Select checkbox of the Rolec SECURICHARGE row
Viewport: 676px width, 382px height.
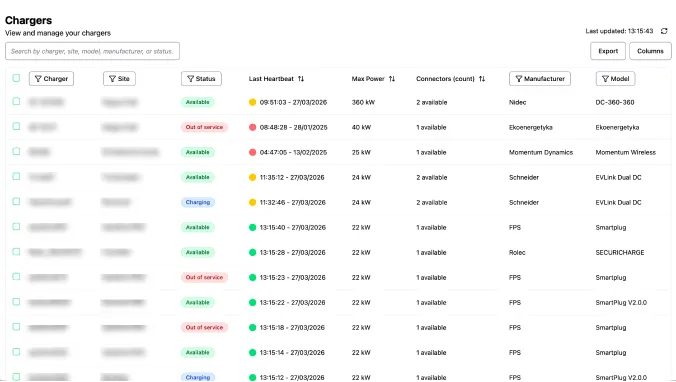(16, 251)
